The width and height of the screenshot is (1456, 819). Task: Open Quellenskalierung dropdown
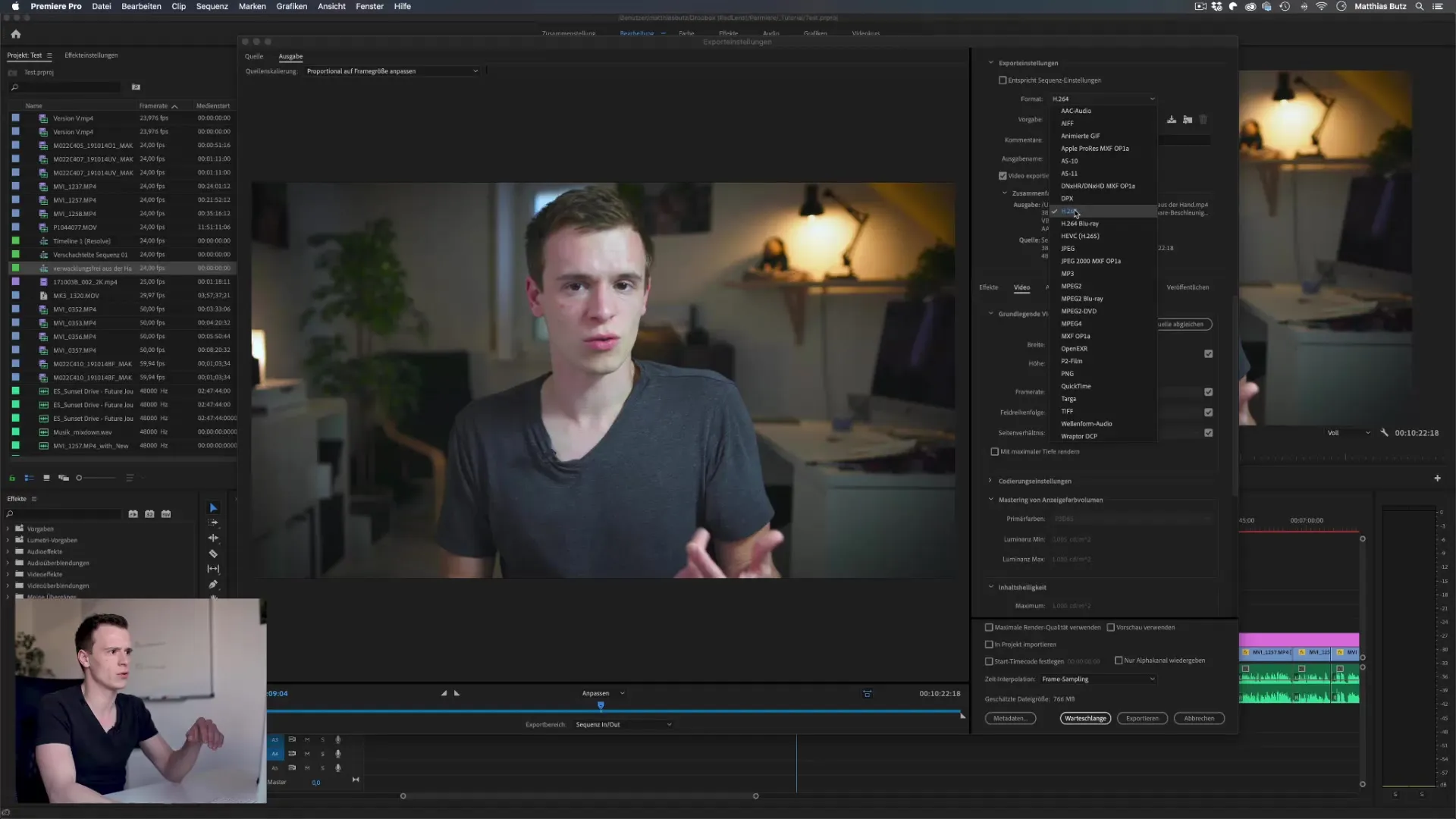[x=392, y=71]
